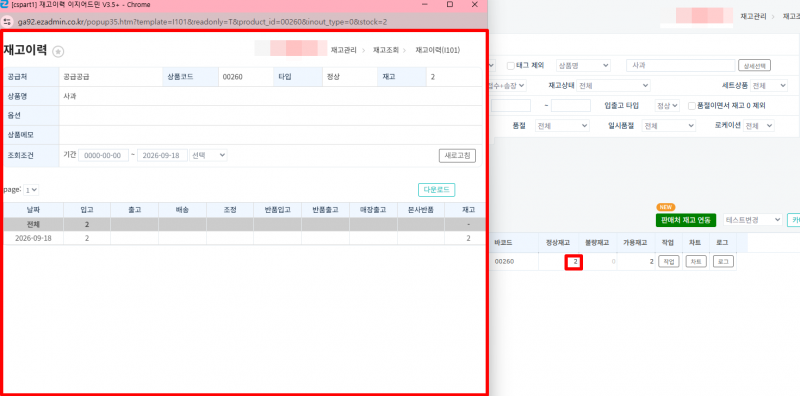Click the Chrome address bar URL

(202, 22)
